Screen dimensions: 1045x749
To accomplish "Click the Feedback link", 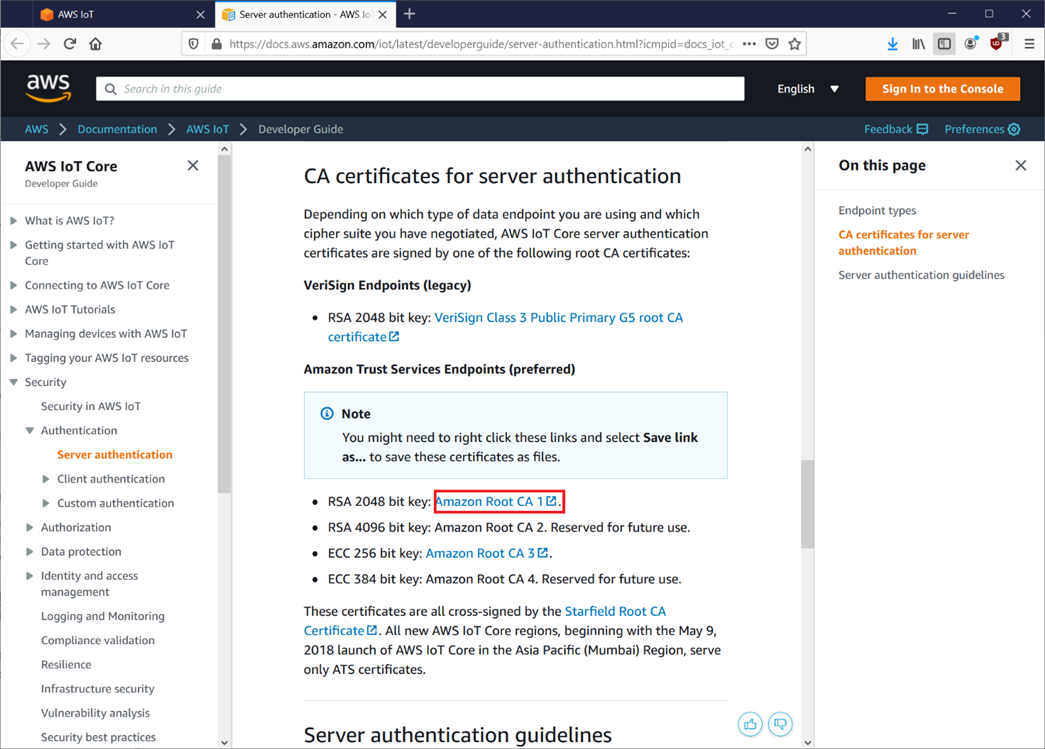I will tap(896, 129).
